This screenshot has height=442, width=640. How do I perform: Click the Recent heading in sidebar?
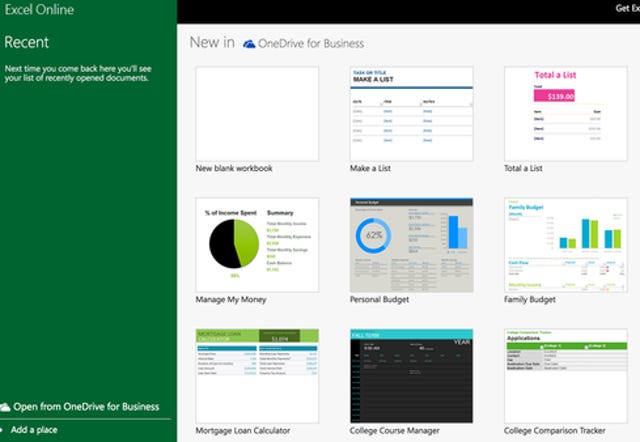[x=27, y=42]
